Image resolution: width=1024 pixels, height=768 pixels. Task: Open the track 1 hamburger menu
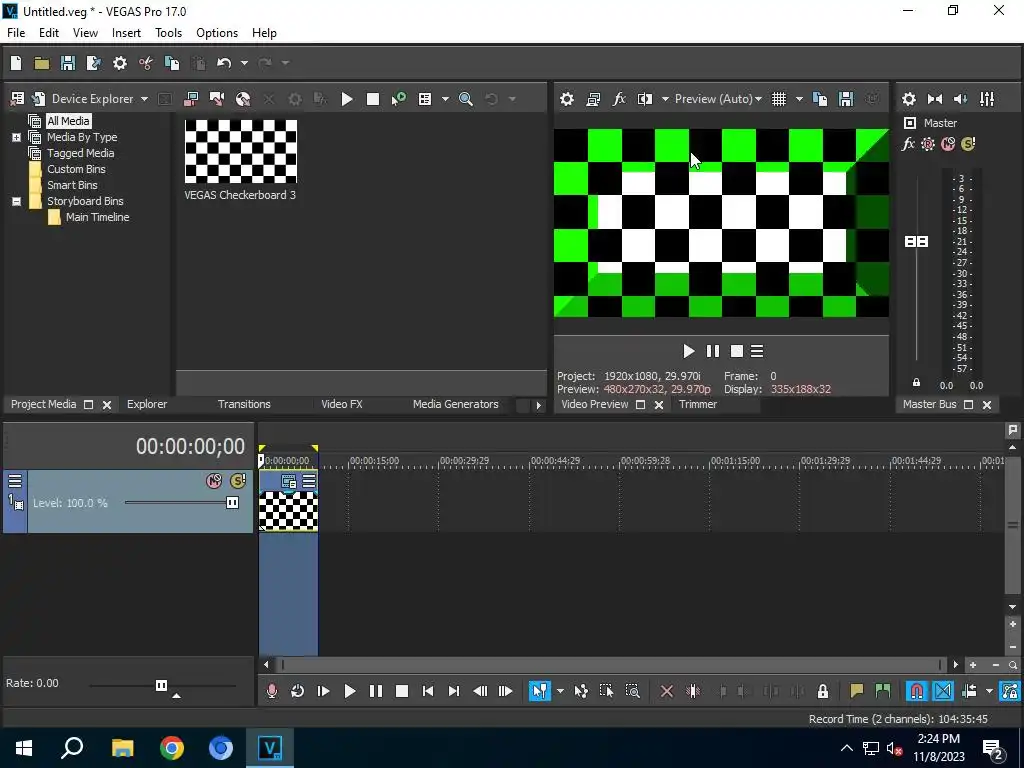[15, 481]
